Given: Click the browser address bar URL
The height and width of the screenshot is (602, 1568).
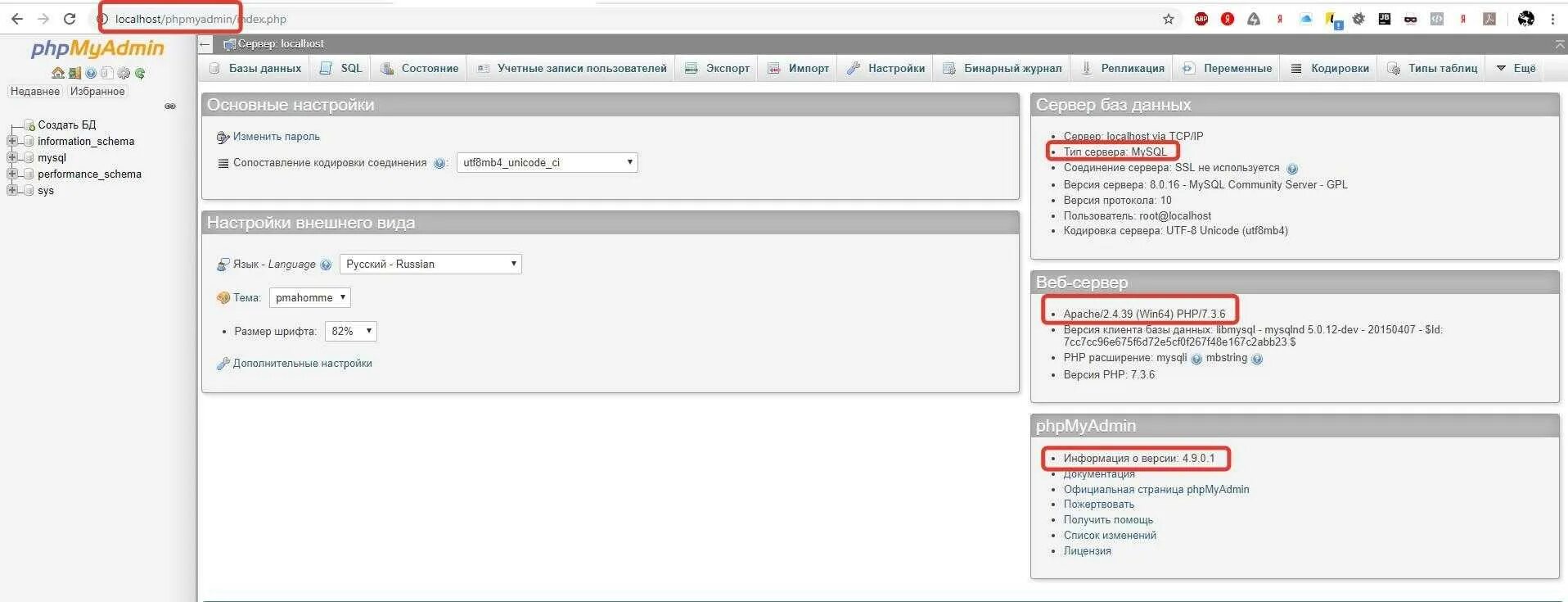Looking at the screenshot, I should 201,19.
